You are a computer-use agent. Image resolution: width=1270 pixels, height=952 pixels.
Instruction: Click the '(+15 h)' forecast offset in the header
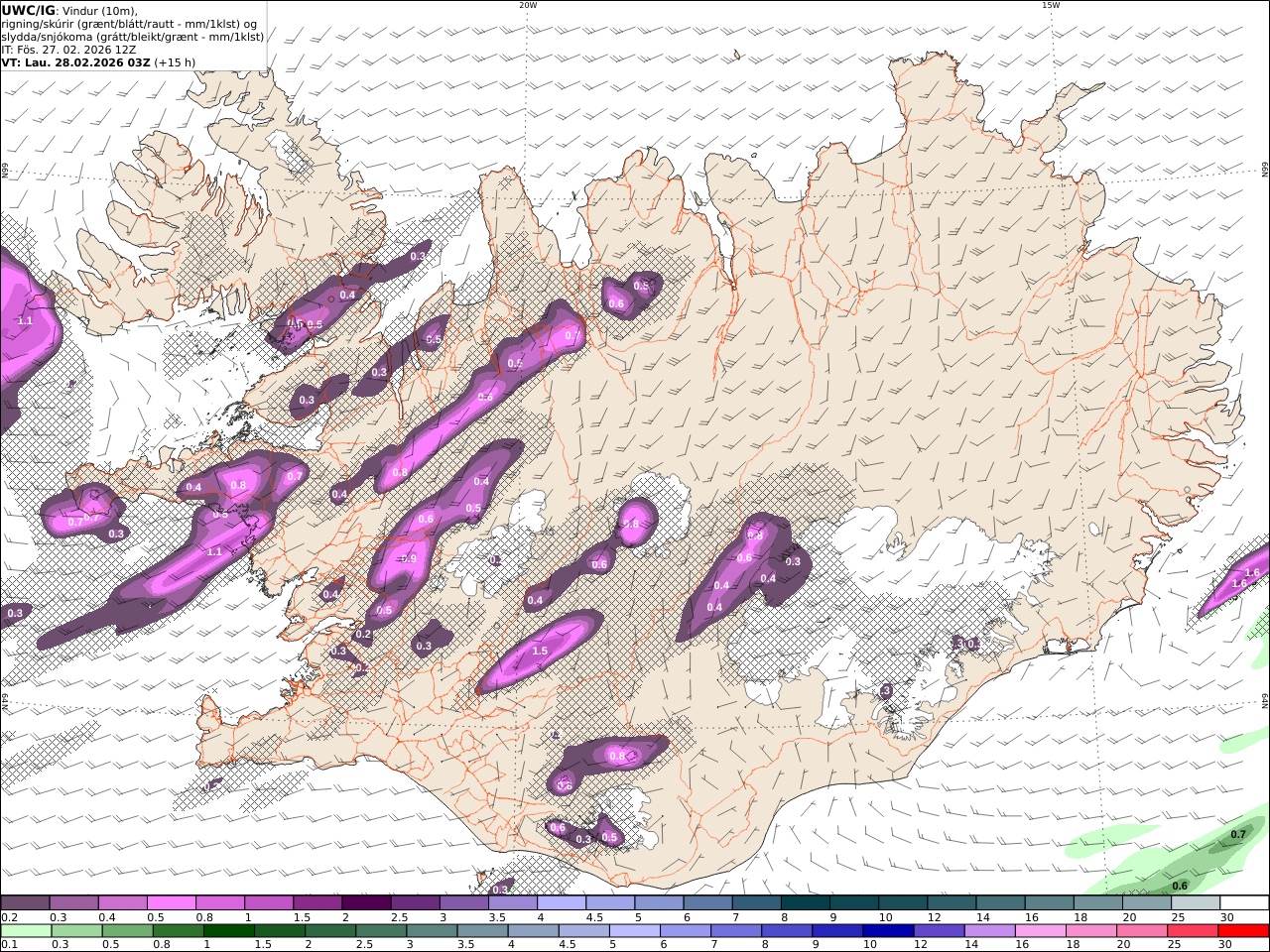(x=175, y=61)
